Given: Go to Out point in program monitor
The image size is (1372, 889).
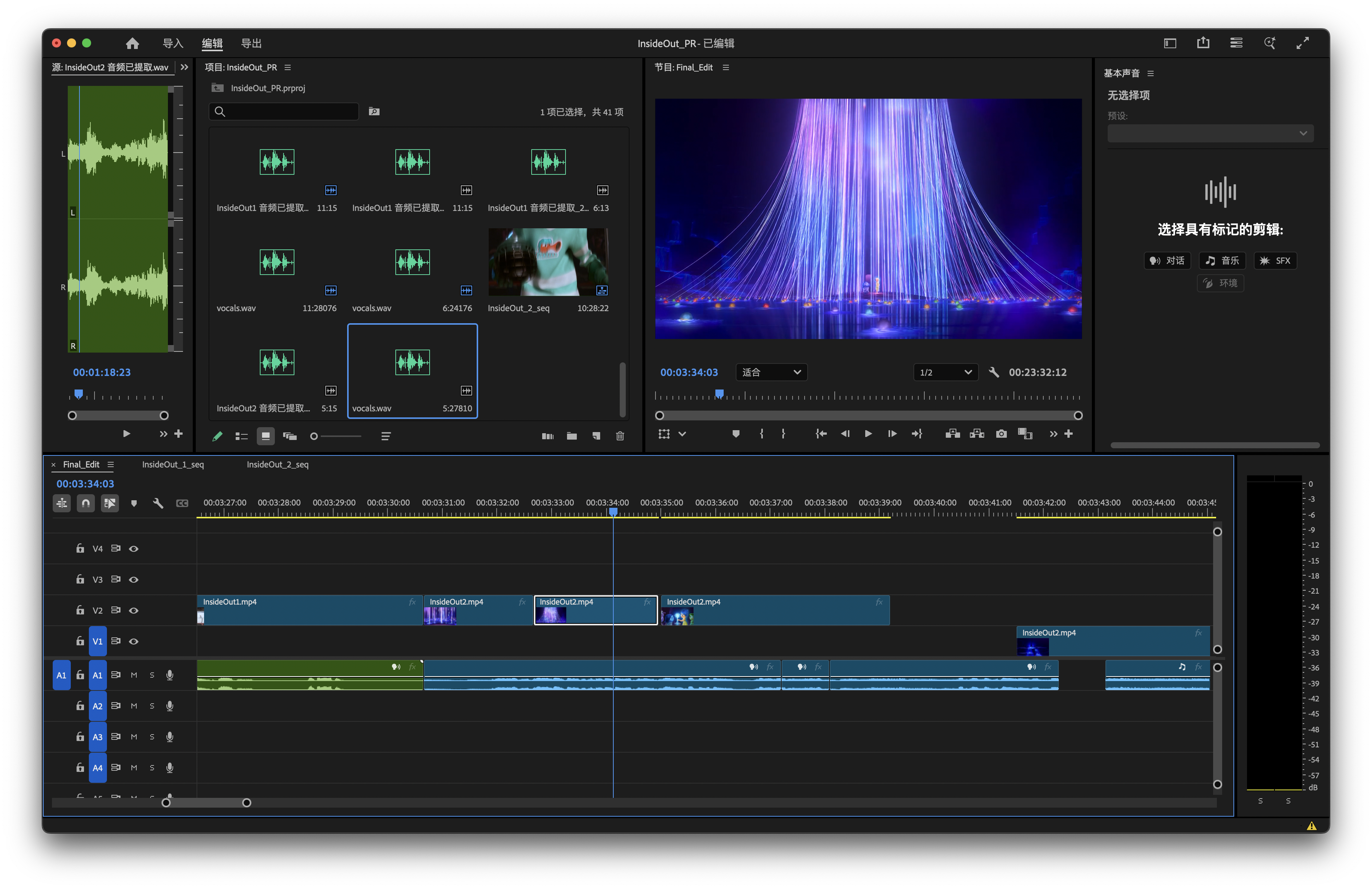Looking at the screenshot, I should coord(916,434).
